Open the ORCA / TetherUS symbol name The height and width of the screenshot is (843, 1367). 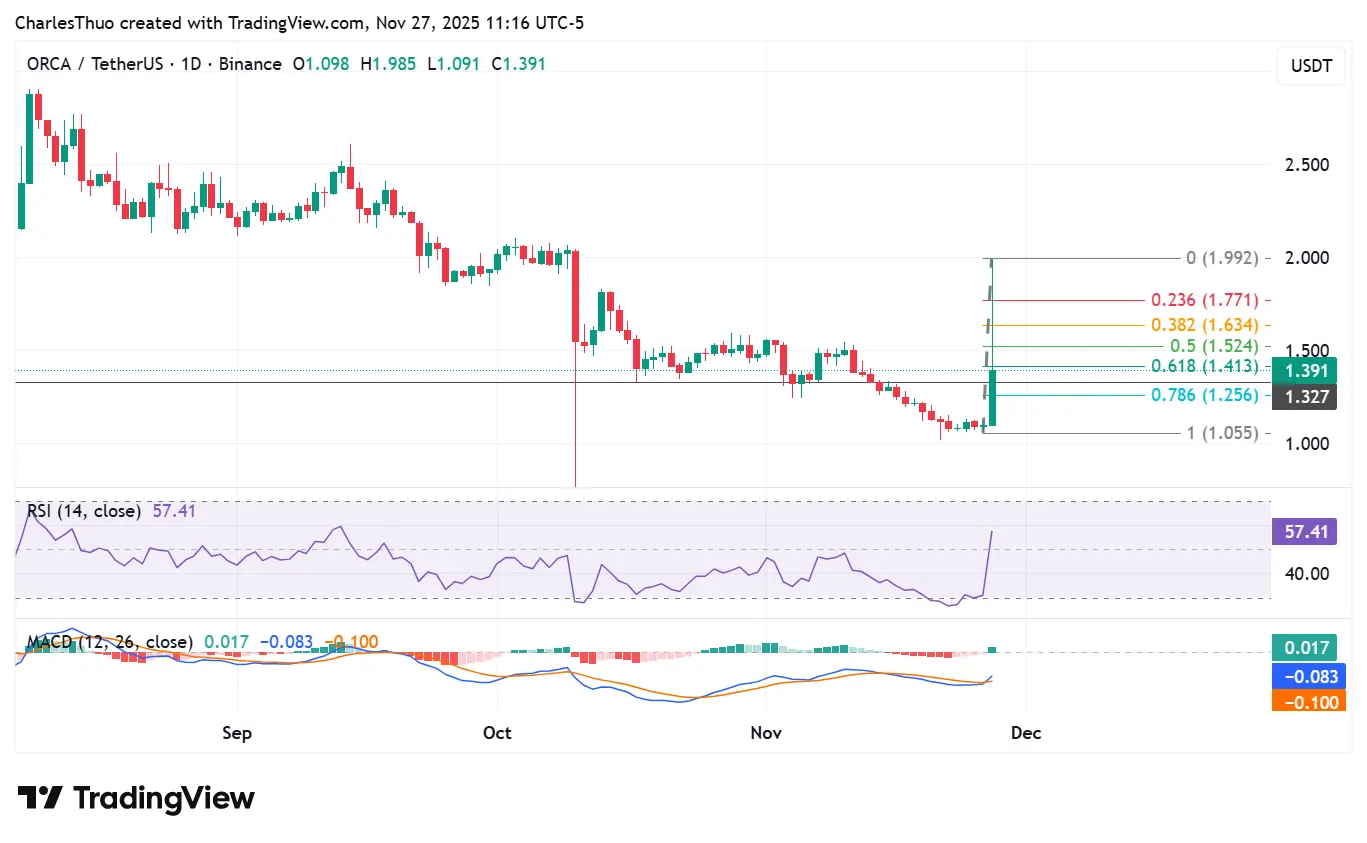point(97,63)
